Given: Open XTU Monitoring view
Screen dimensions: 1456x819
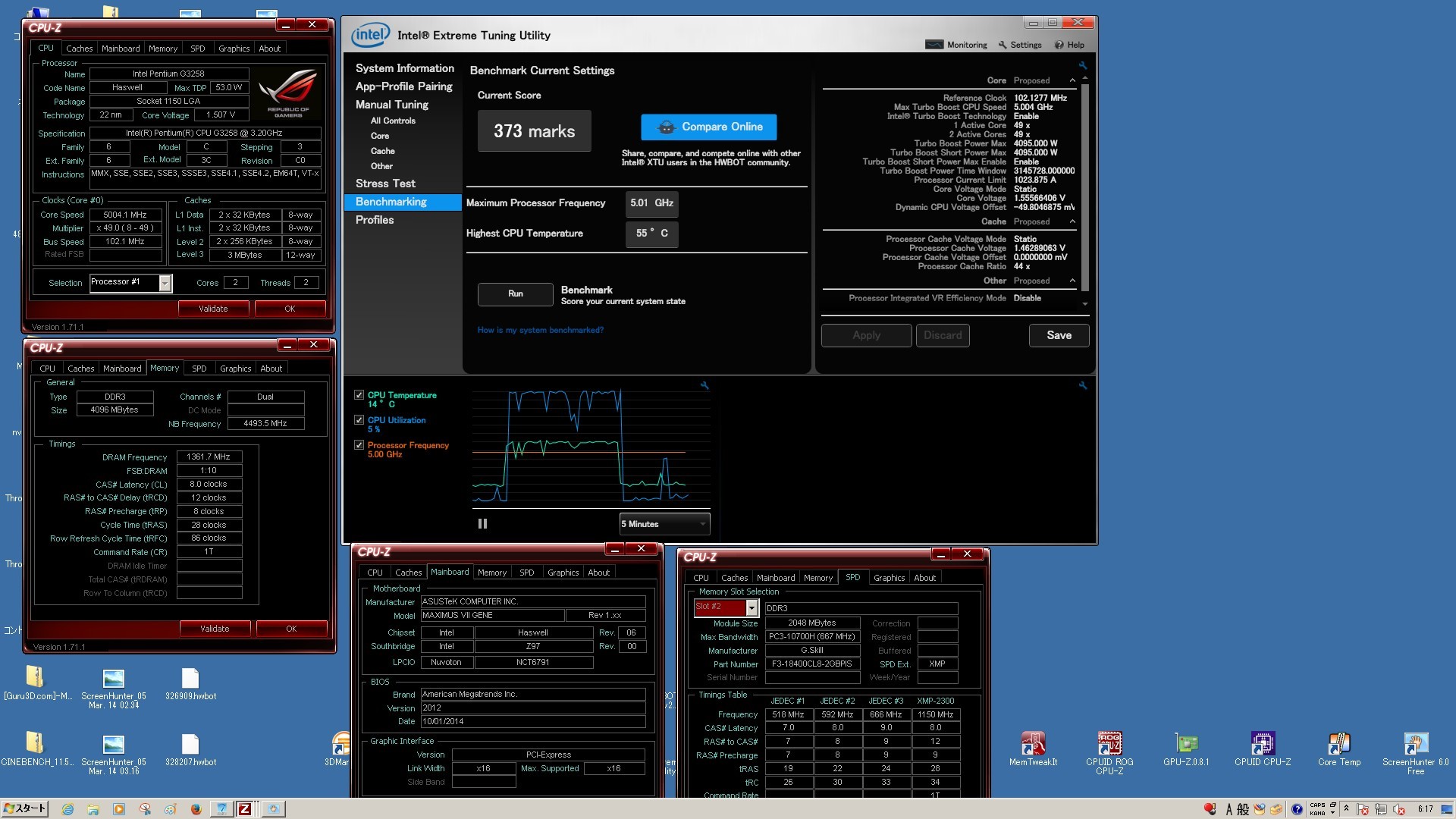Looking at the screenshot, I should point(956,45).
